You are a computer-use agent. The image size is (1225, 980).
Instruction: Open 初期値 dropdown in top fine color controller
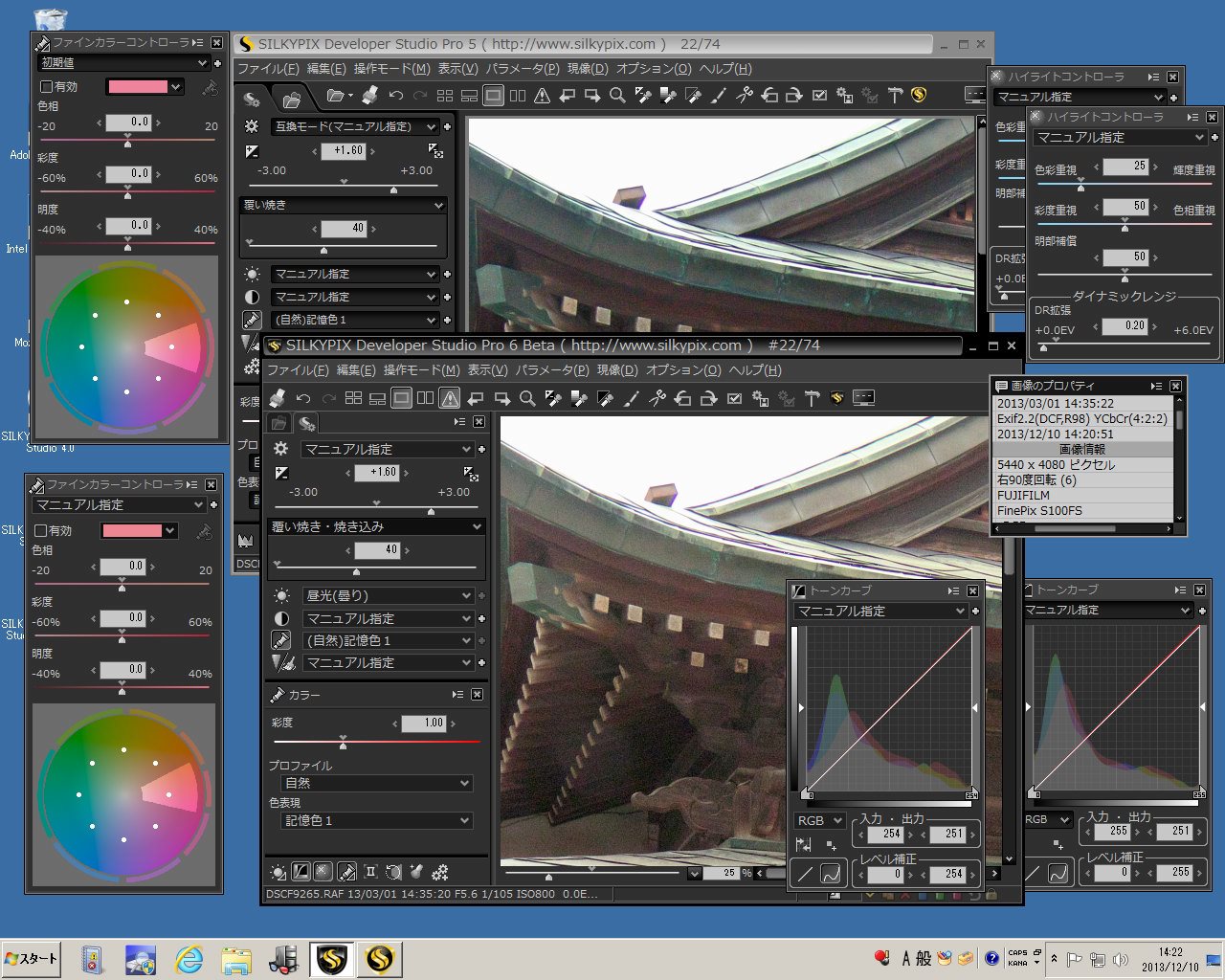pos(123,62)
